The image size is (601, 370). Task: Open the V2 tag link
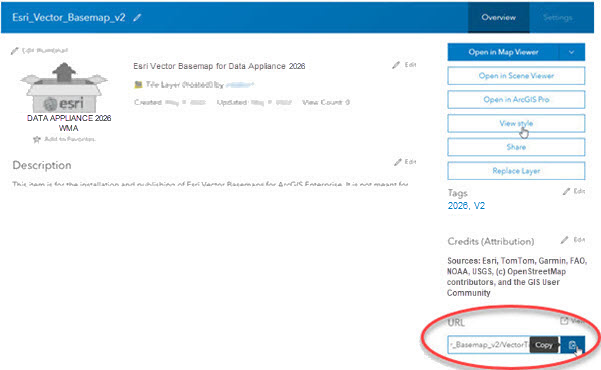tap(479, 206)
